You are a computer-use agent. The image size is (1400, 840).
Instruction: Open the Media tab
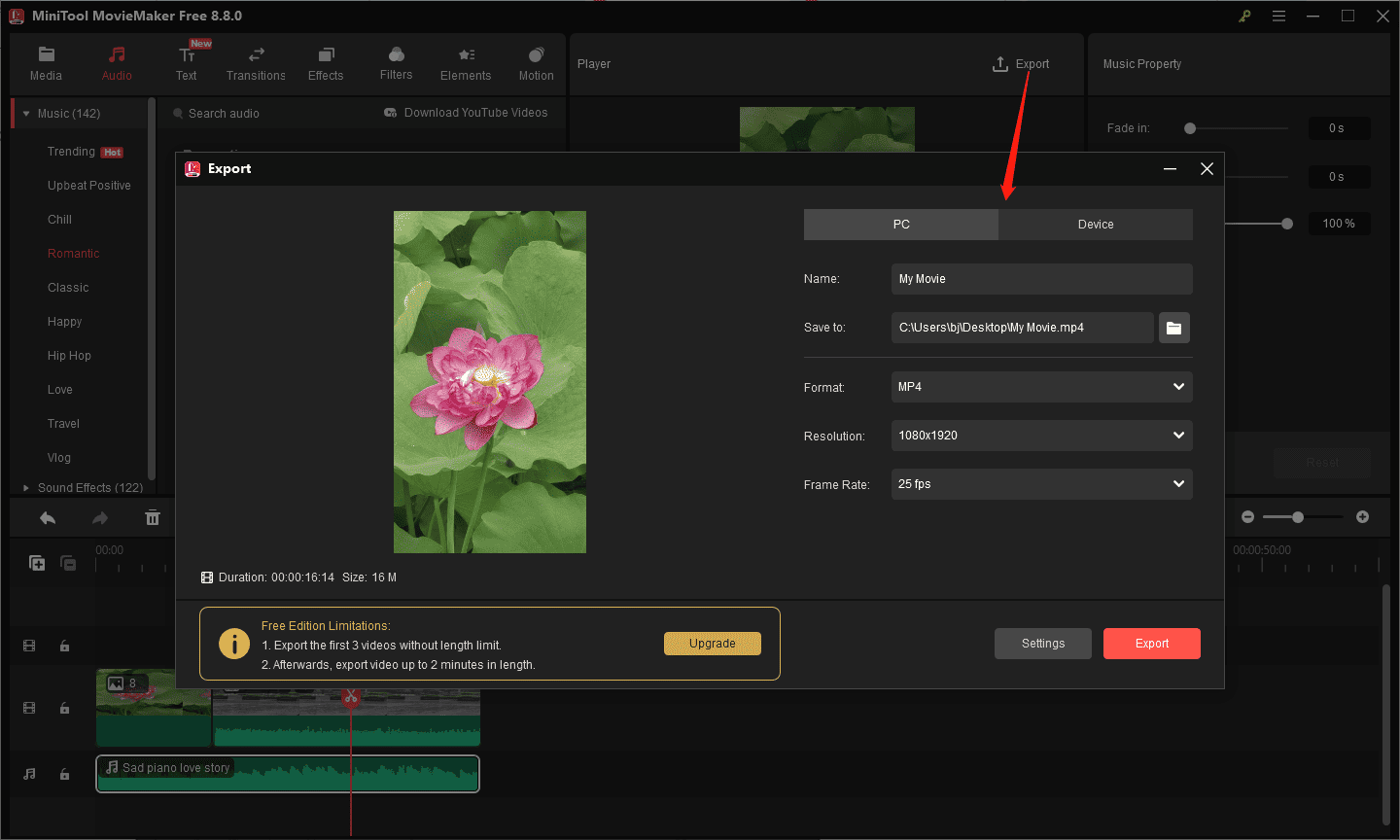(46, 64)
